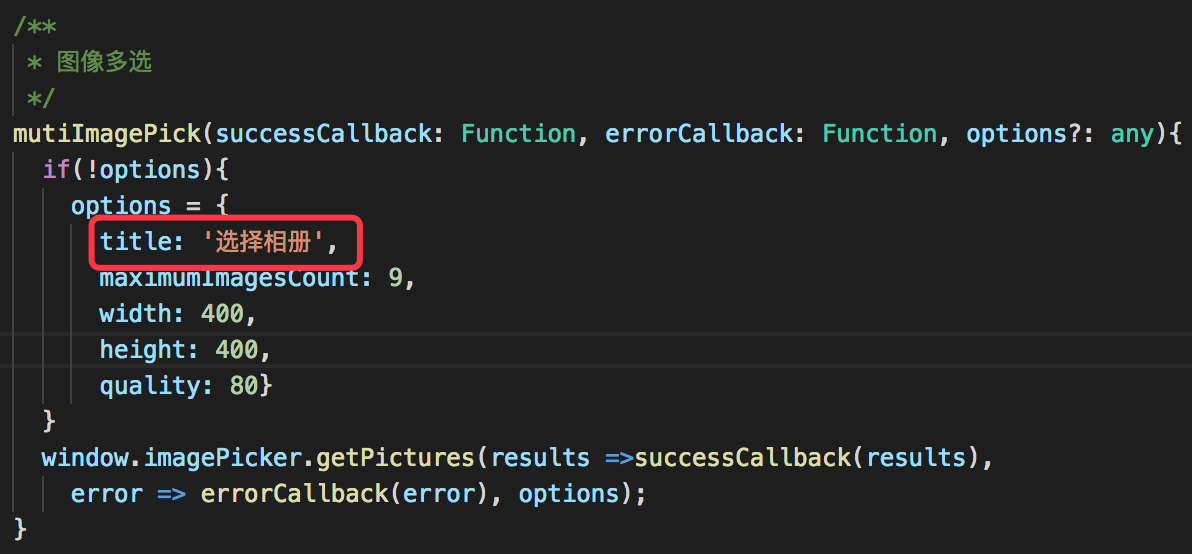Click the quality value 80

point(243,386)
